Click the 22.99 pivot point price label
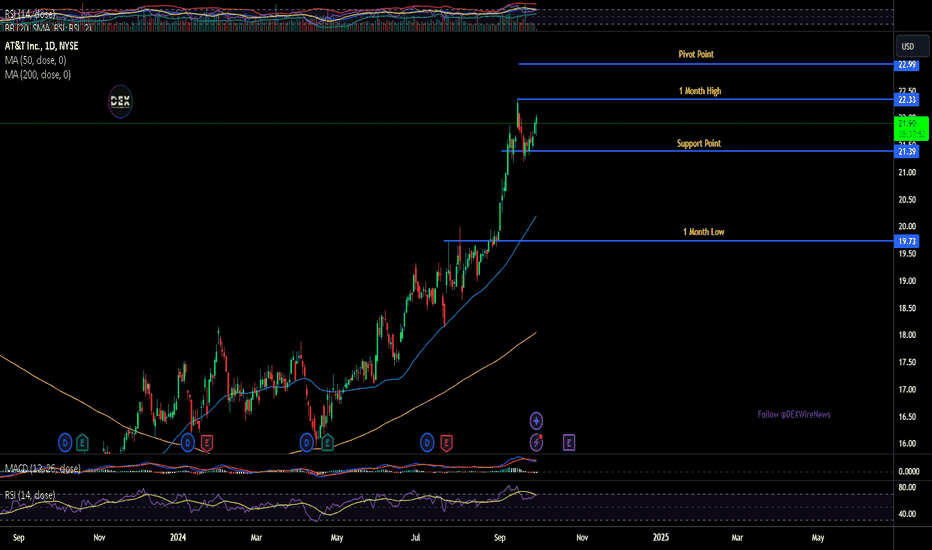 pyautogui.click(x=906, y=64)
